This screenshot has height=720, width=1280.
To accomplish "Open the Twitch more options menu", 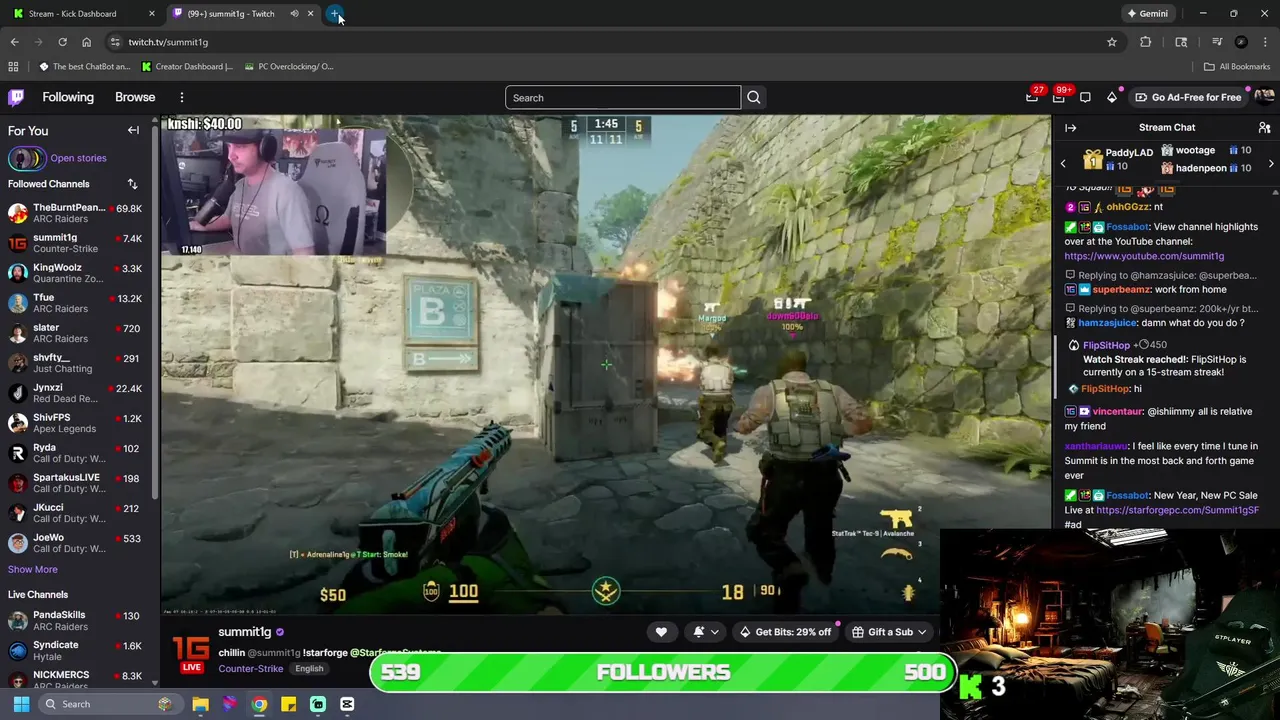I will [x=181, y=97].
